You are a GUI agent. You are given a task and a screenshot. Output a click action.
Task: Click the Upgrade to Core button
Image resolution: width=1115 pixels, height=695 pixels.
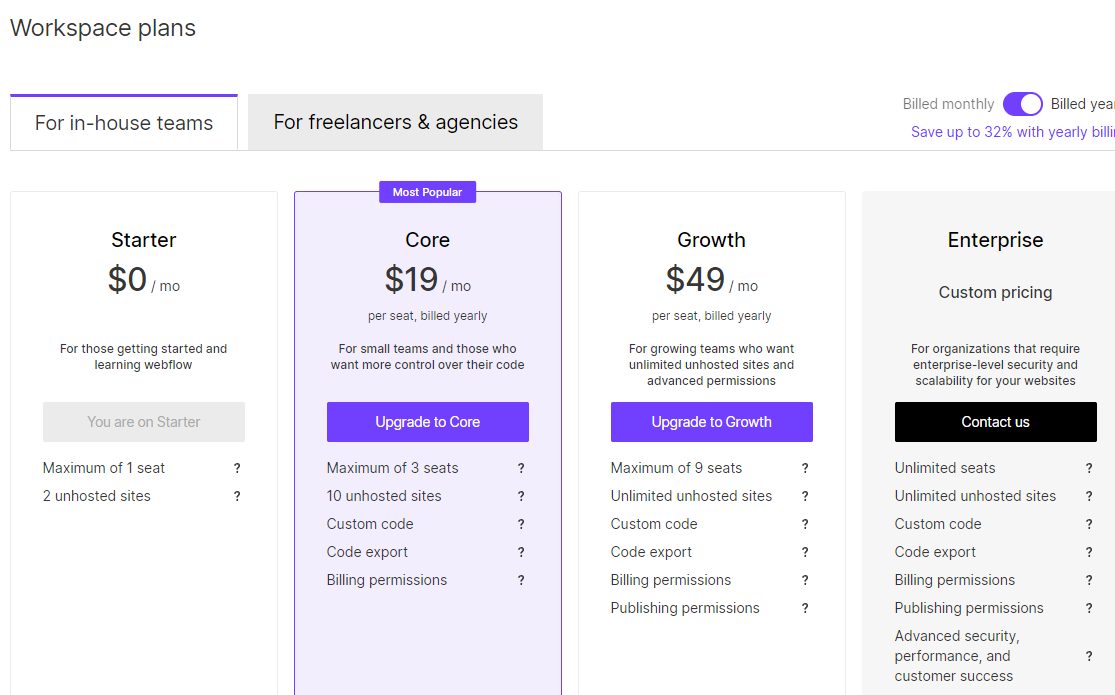click(427, 422)
